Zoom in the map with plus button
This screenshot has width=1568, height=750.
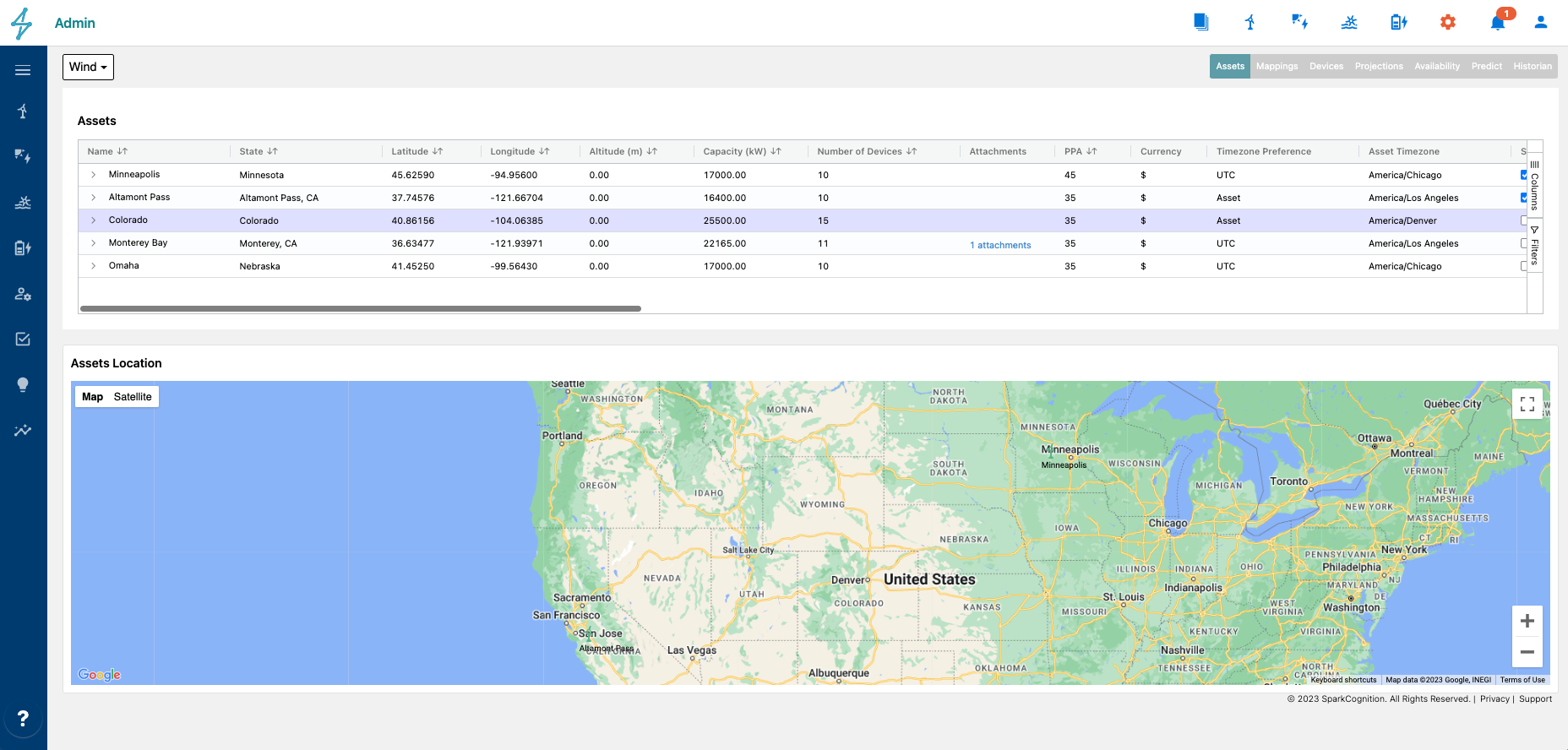1527,622
